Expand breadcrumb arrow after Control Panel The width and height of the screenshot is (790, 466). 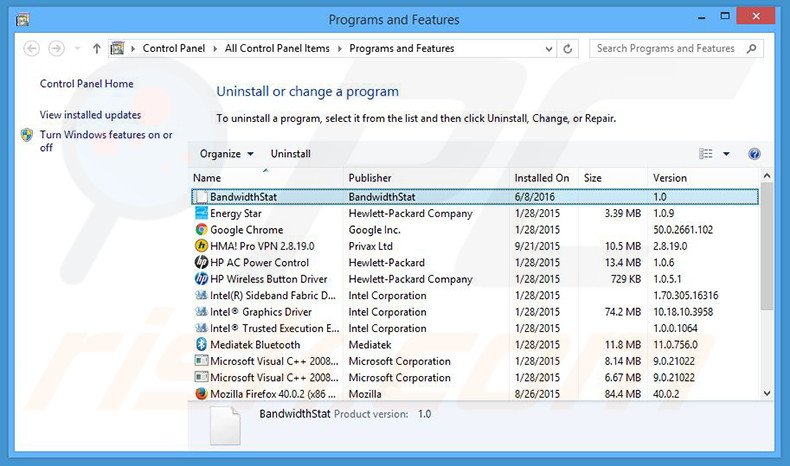point(215,48)
